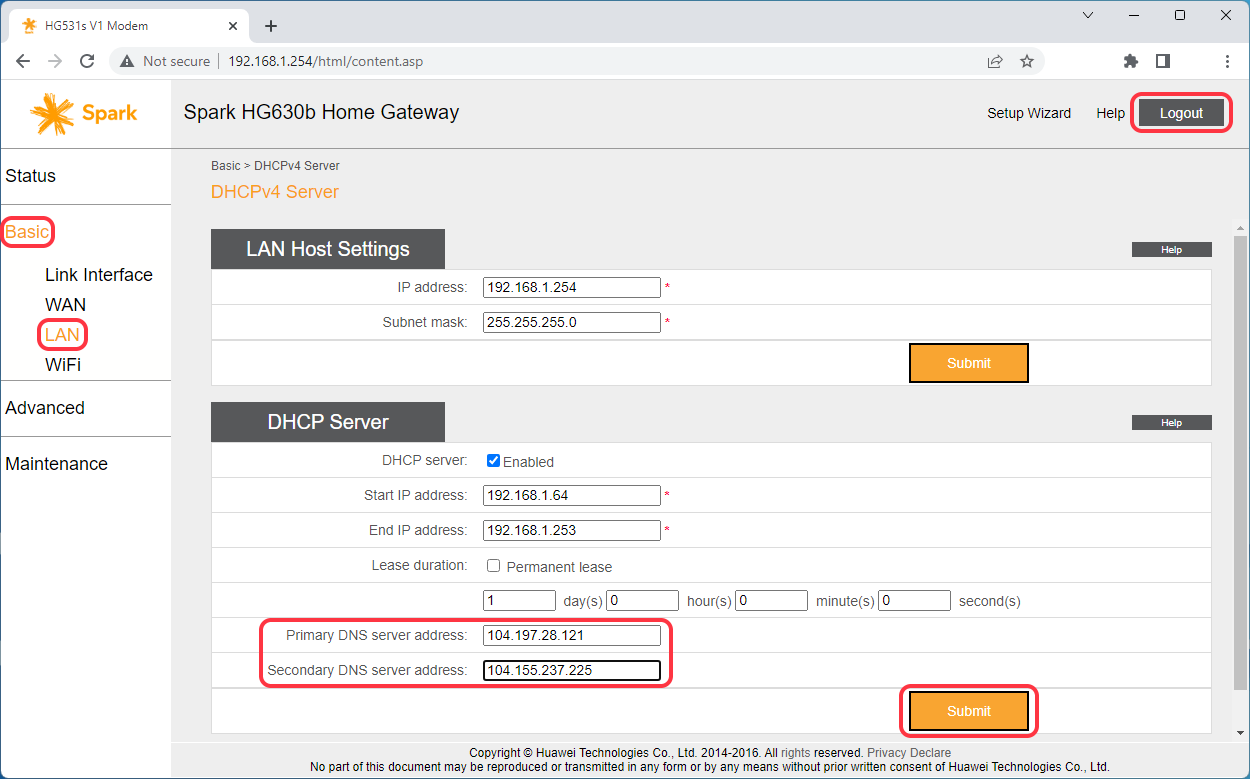The image size is (1250, 779).
Task: Click the Start IP address field
Action: click(x=572, y=495)
